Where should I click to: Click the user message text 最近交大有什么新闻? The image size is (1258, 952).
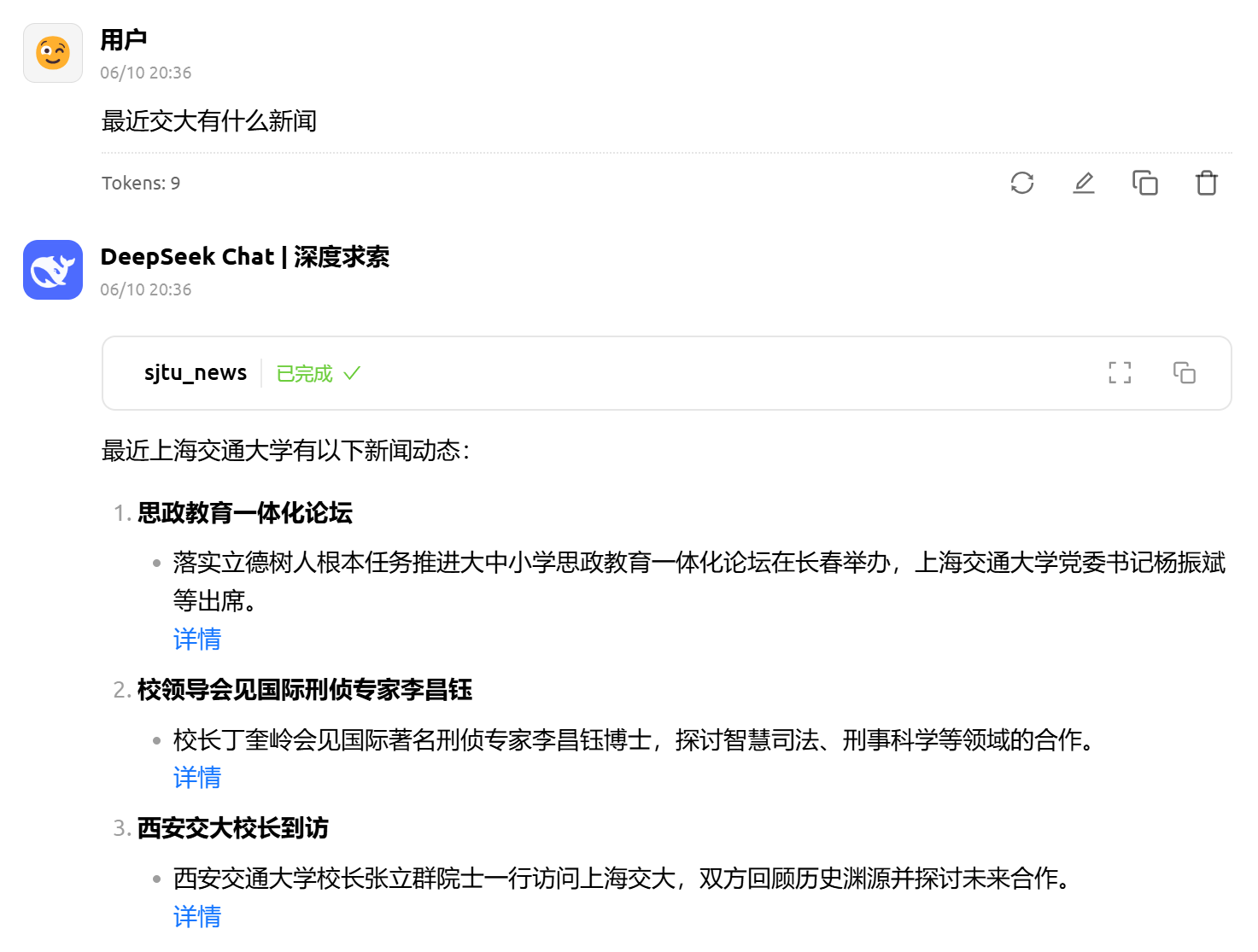click(x=209, y=121)
